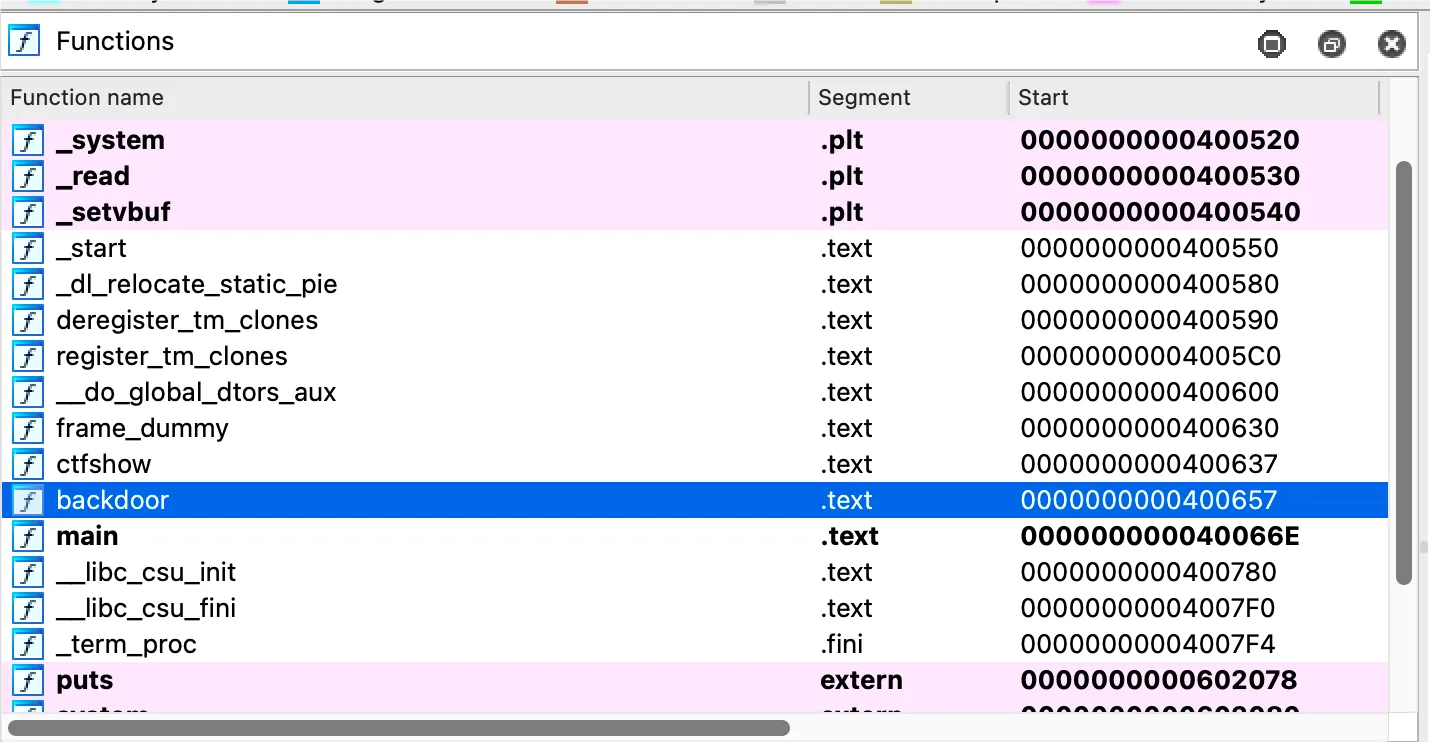Select the register_tm_clones function name
The width and height of the screenshot is (1430, 742).
[172, 357]
